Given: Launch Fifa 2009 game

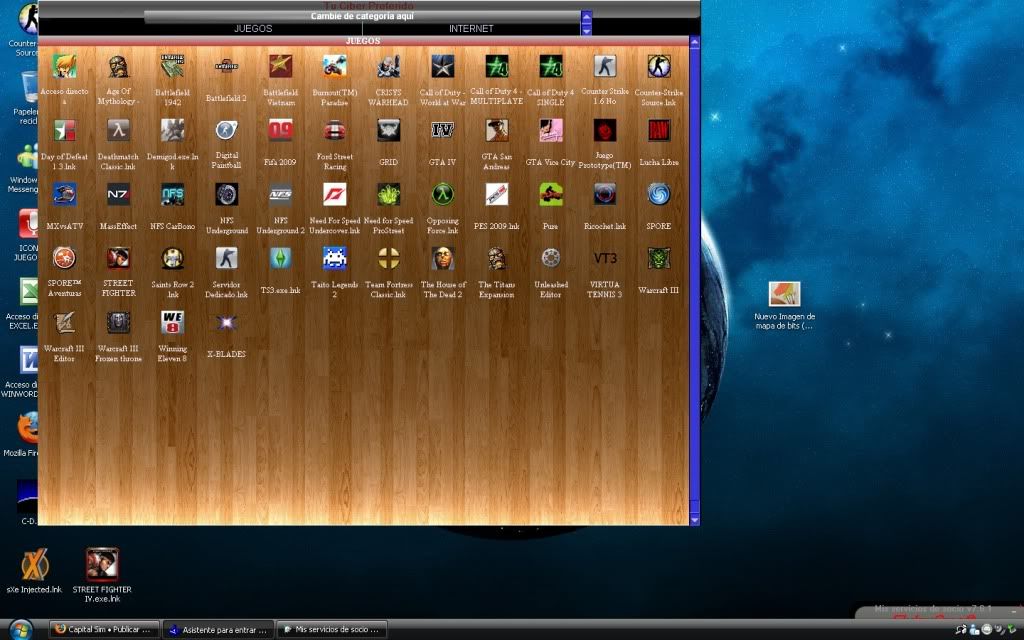Looking at the screenshot, I should pos(281,131).
